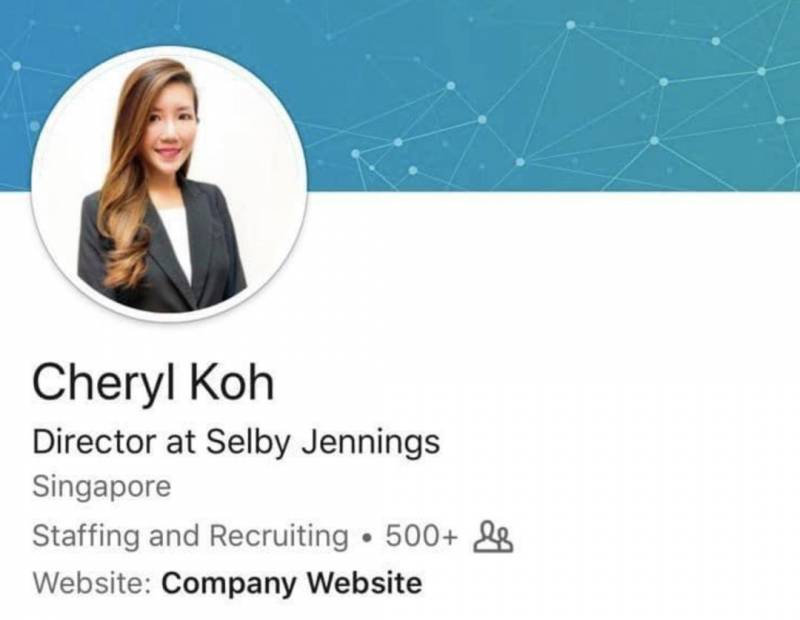Click the word Director in the headline
800x620 pixels.
click(94, 442)
